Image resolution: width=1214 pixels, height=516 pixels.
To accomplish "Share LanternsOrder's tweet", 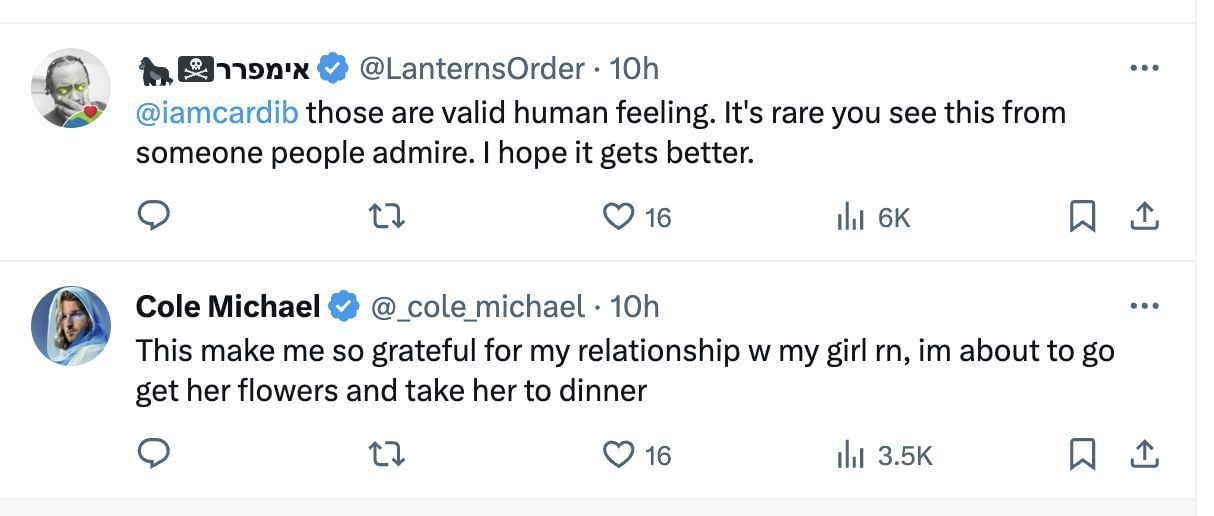I will pos(1145,216).
